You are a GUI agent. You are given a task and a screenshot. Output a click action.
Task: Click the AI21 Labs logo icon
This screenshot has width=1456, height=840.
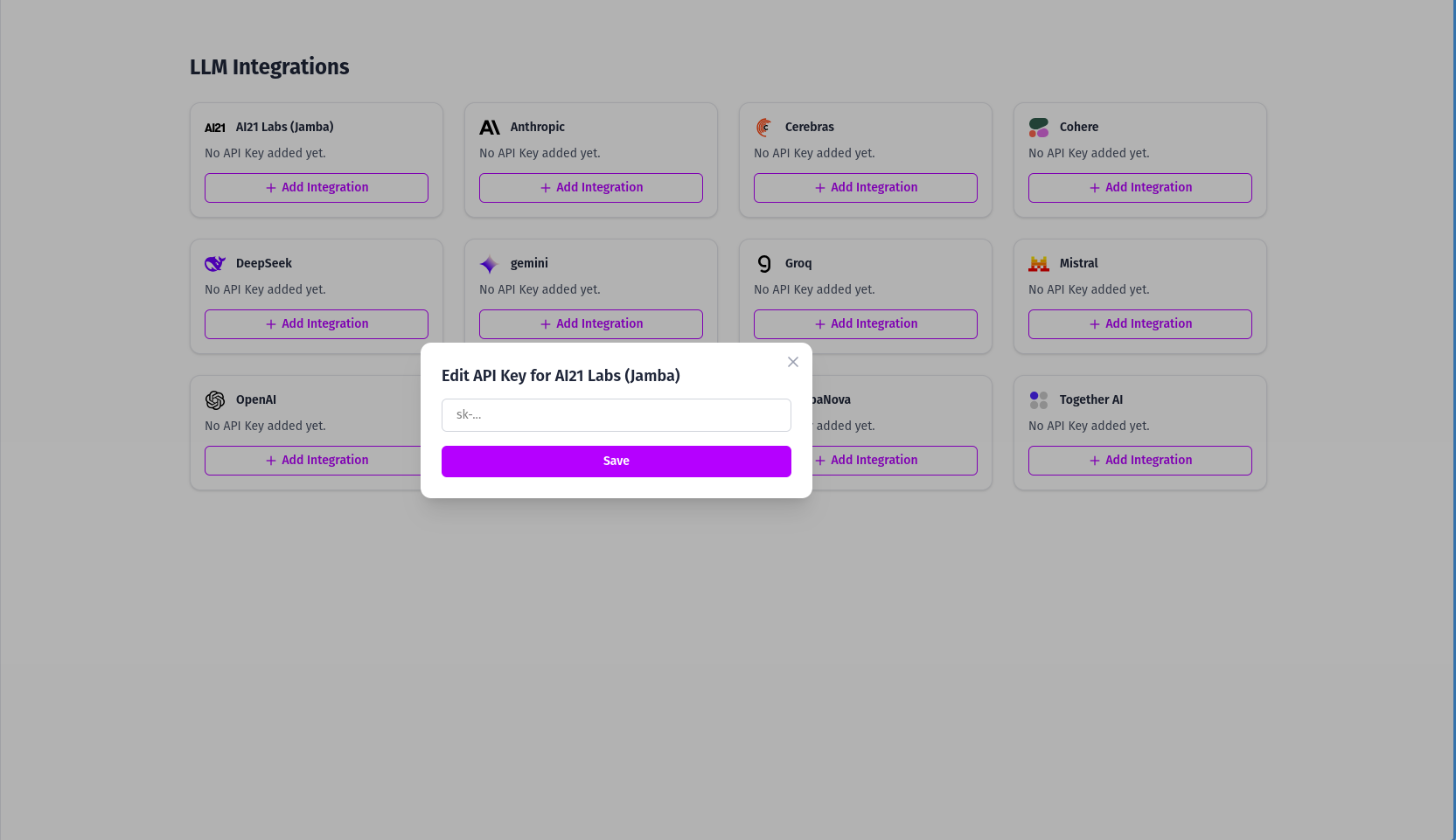coord(215,127)
